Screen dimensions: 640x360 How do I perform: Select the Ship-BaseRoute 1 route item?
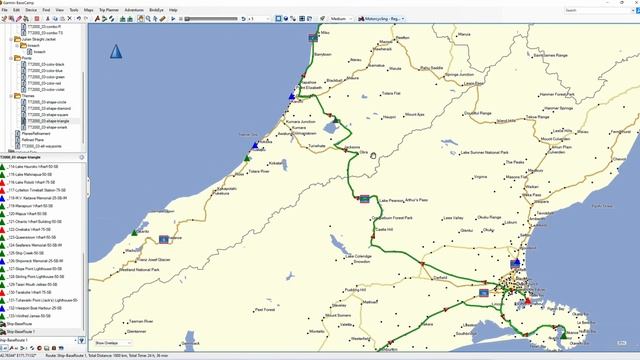tap(20, 331)
